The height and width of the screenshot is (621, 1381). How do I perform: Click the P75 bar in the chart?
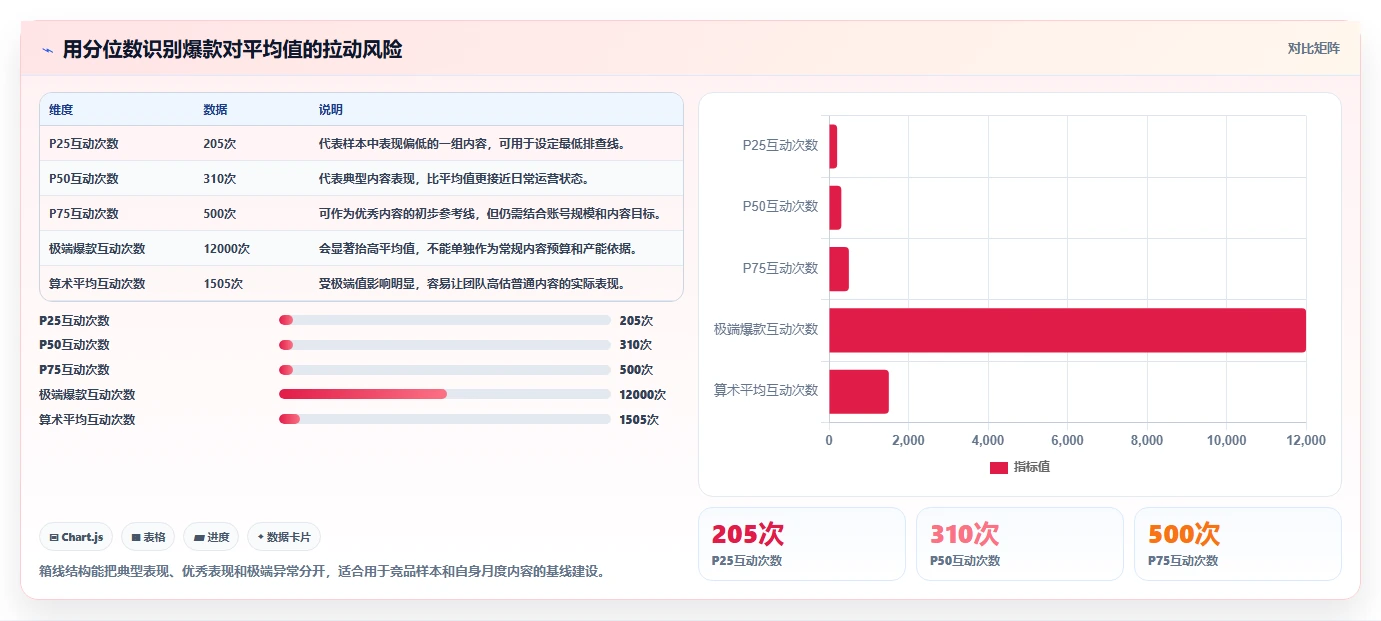pos(839,269)
